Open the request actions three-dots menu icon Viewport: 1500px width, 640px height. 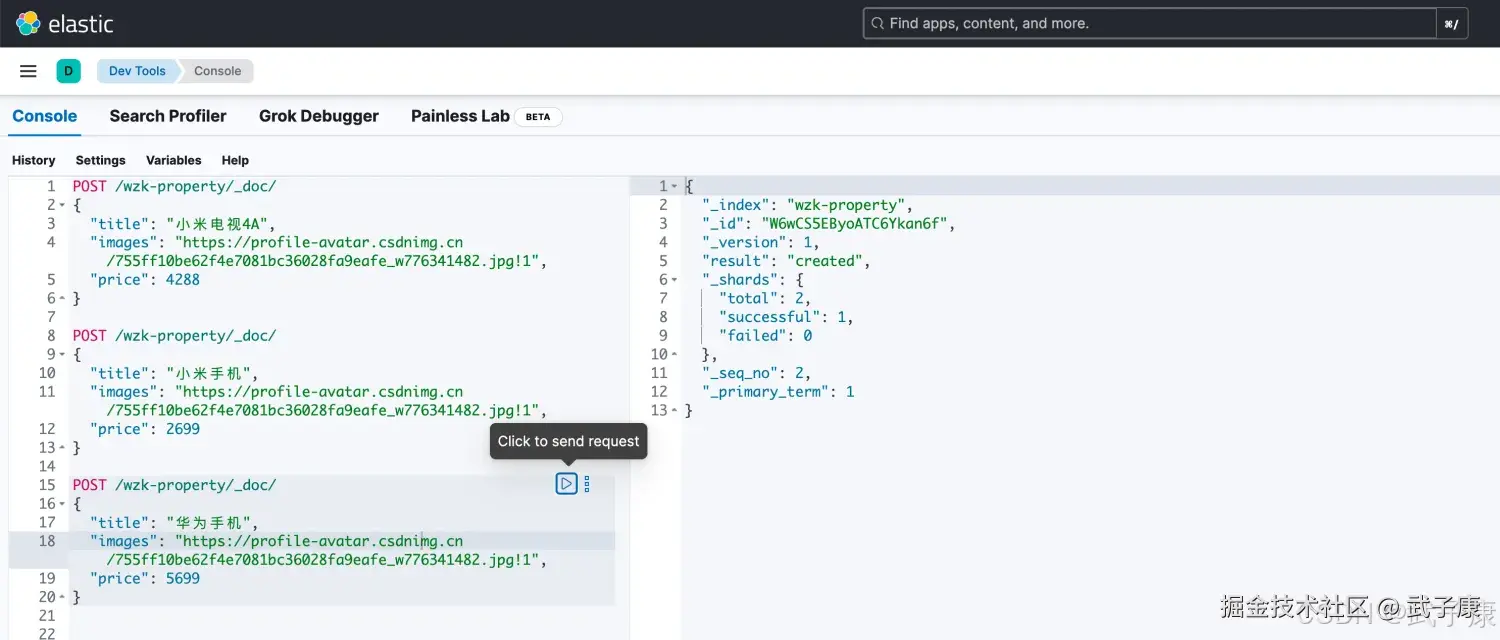(x=586, y=483)
